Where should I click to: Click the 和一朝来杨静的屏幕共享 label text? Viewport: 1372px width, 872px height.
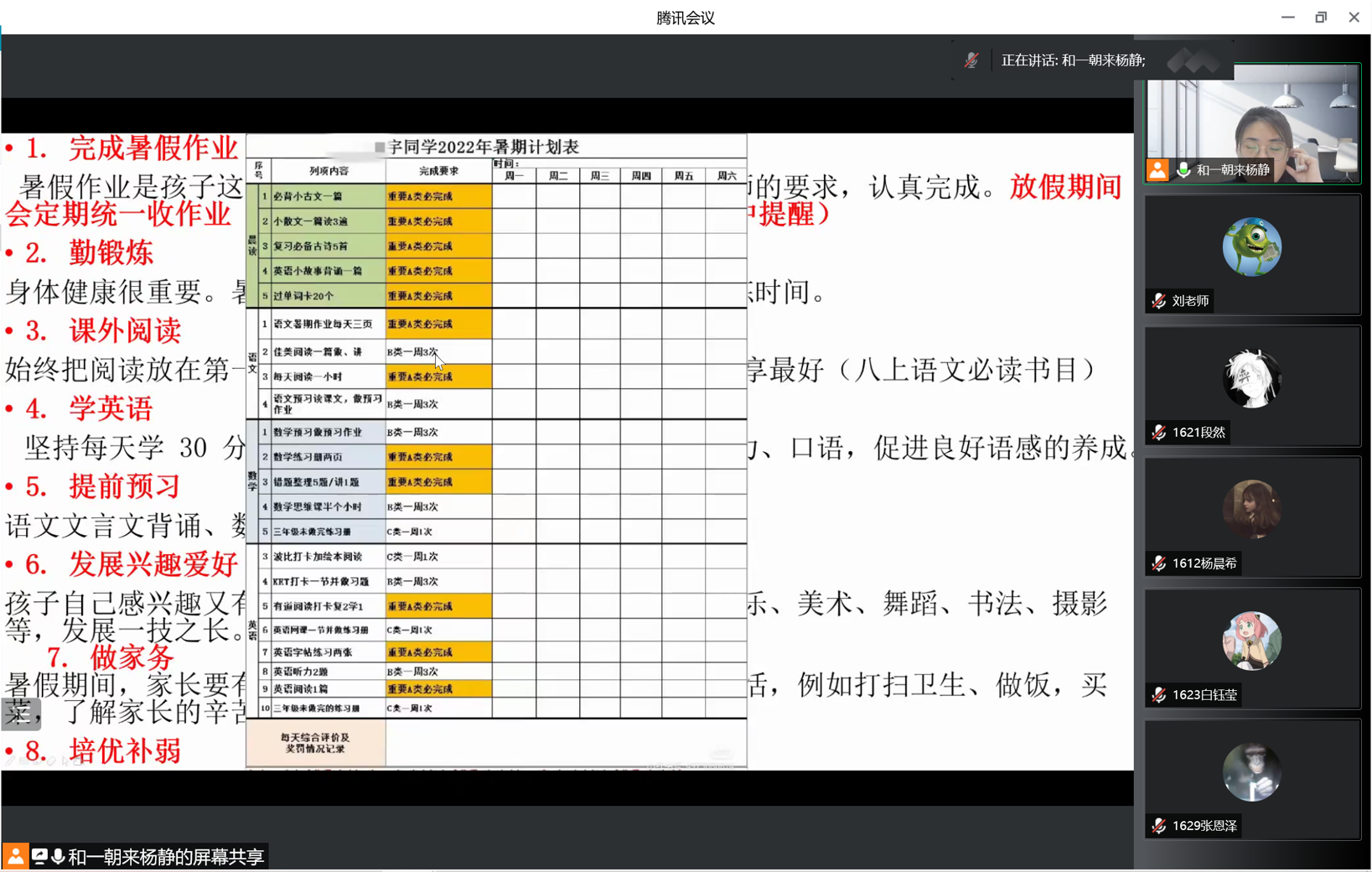(x=166, y=856)
